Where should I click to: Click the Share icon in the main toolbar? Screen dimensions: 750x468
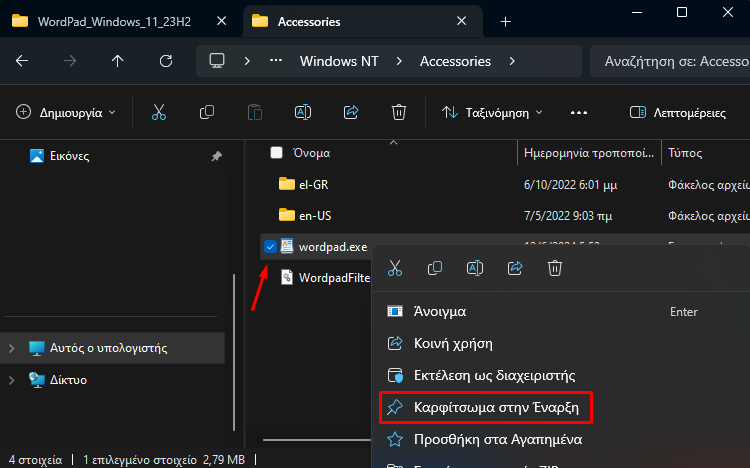point(351,112)
